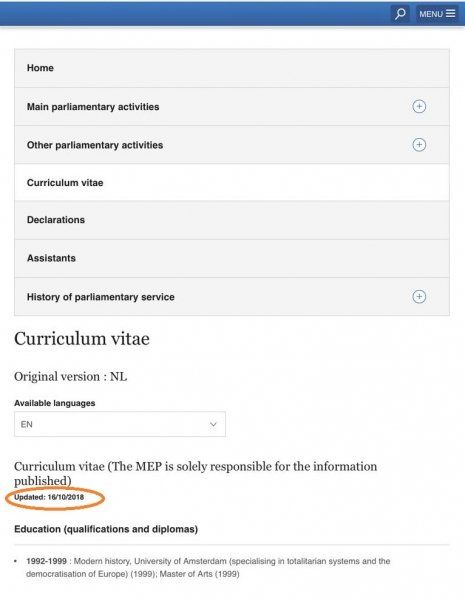
Task: Open the MENU hamburger button
Action: pos(437,14)
